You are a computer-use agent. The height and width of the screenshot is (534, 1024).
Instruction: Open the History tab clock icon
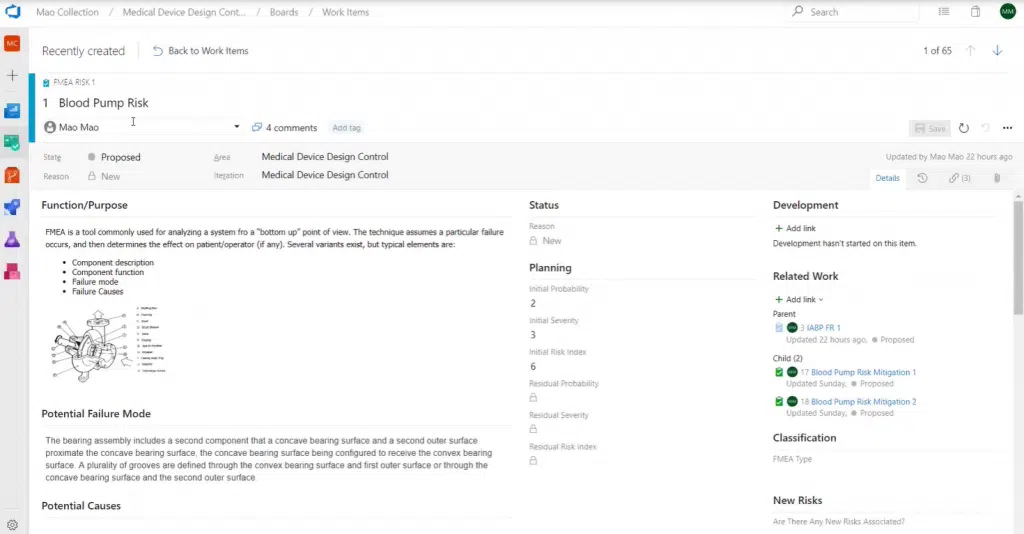pyautogui.click(x=922, y=178)
